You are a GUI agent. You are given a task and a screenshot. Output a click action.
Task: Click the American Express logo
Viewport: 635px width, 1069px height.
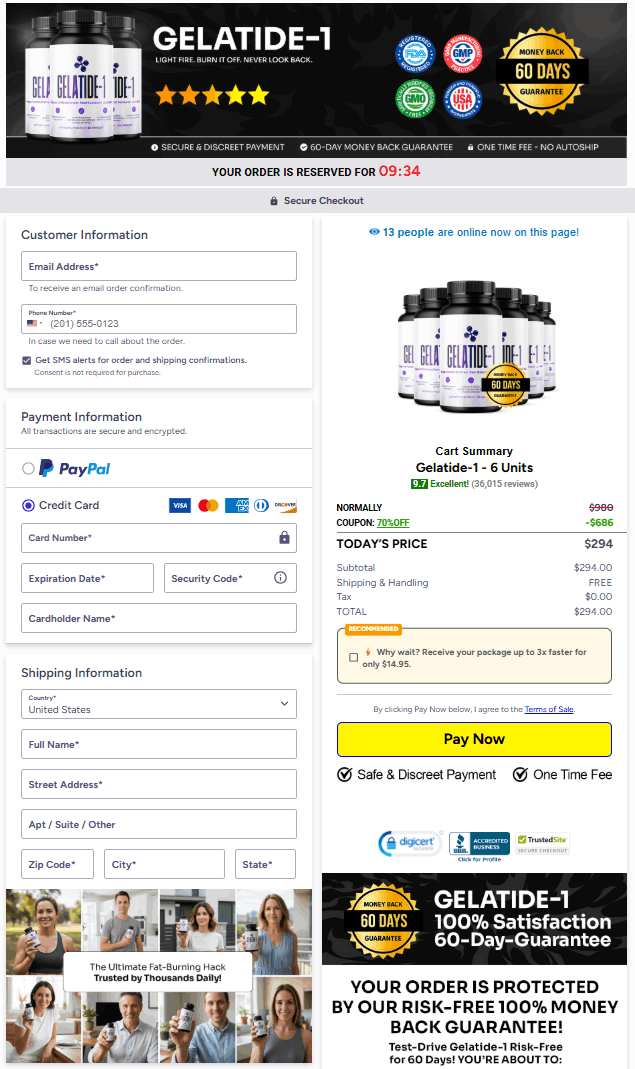pos(237,505)
